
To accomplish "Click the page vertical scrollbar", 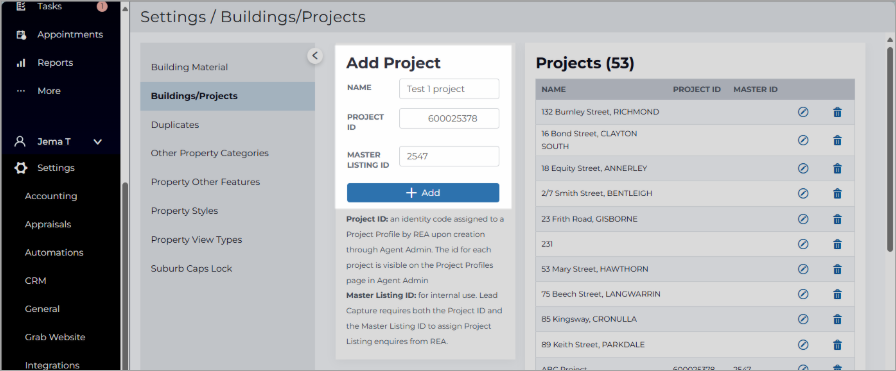I will 889,143.
